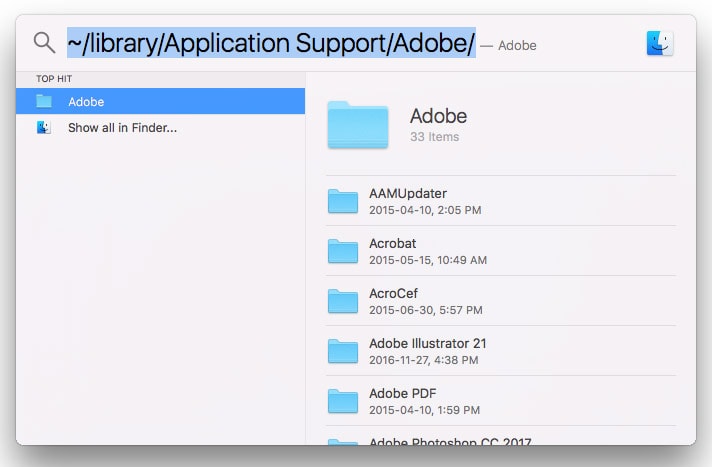Click the Adobe PDF folder icon
The height and width of the screenshot is (467, 712).
[x=343, y=401]
